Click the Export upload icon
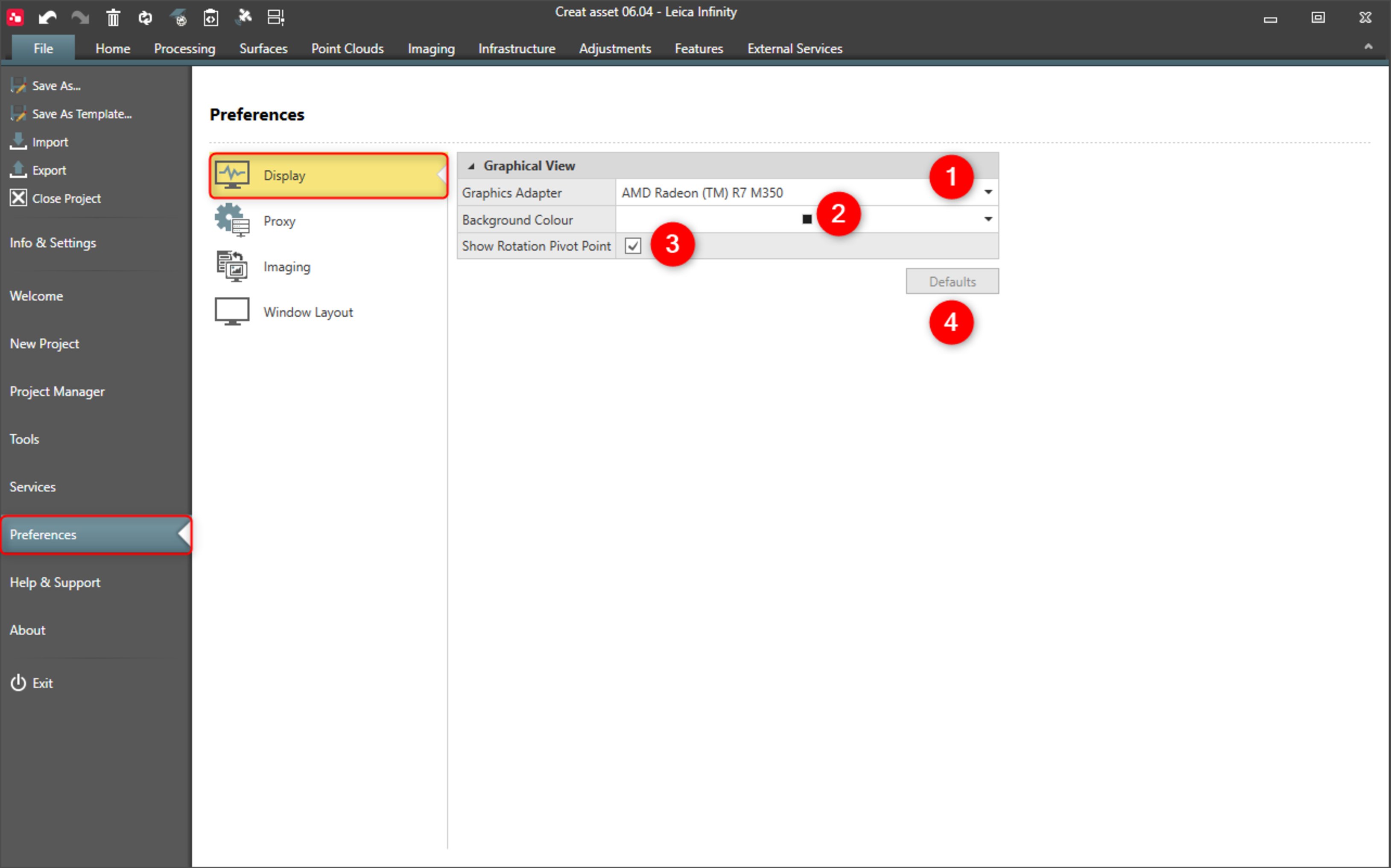The height and width of the screenshot is (868, 1391). (x=18, y=170)
